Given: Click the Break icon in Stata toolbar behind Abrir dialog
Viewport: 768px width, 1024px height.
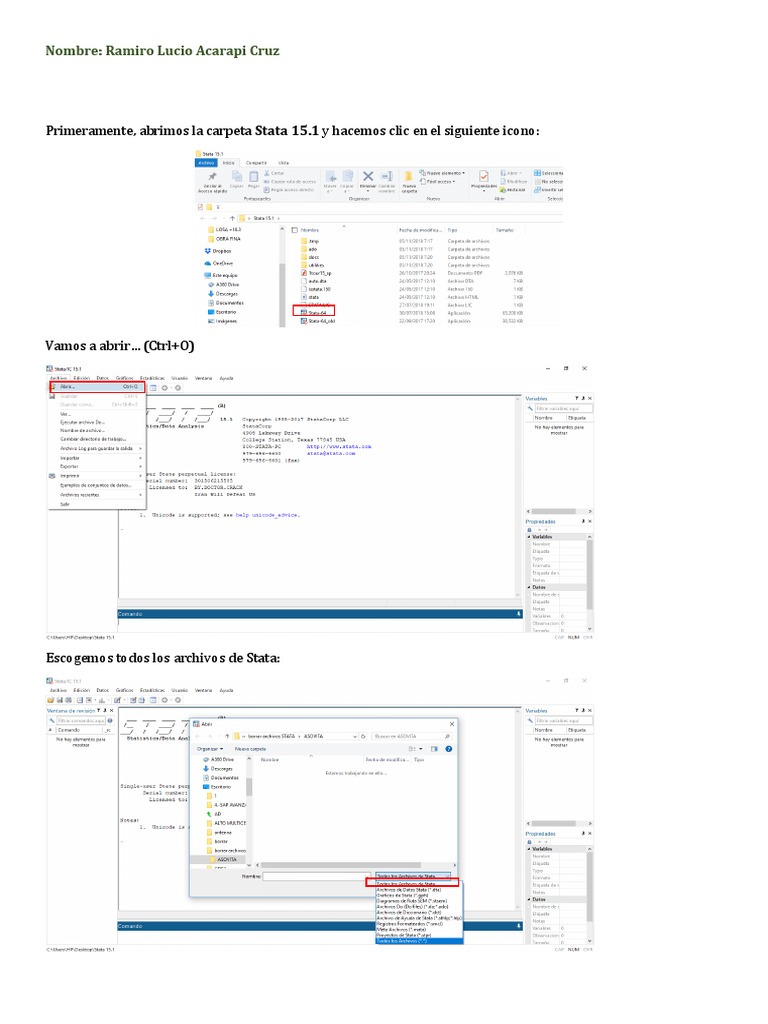Looking at the screenshot, I should coord(178,700).
